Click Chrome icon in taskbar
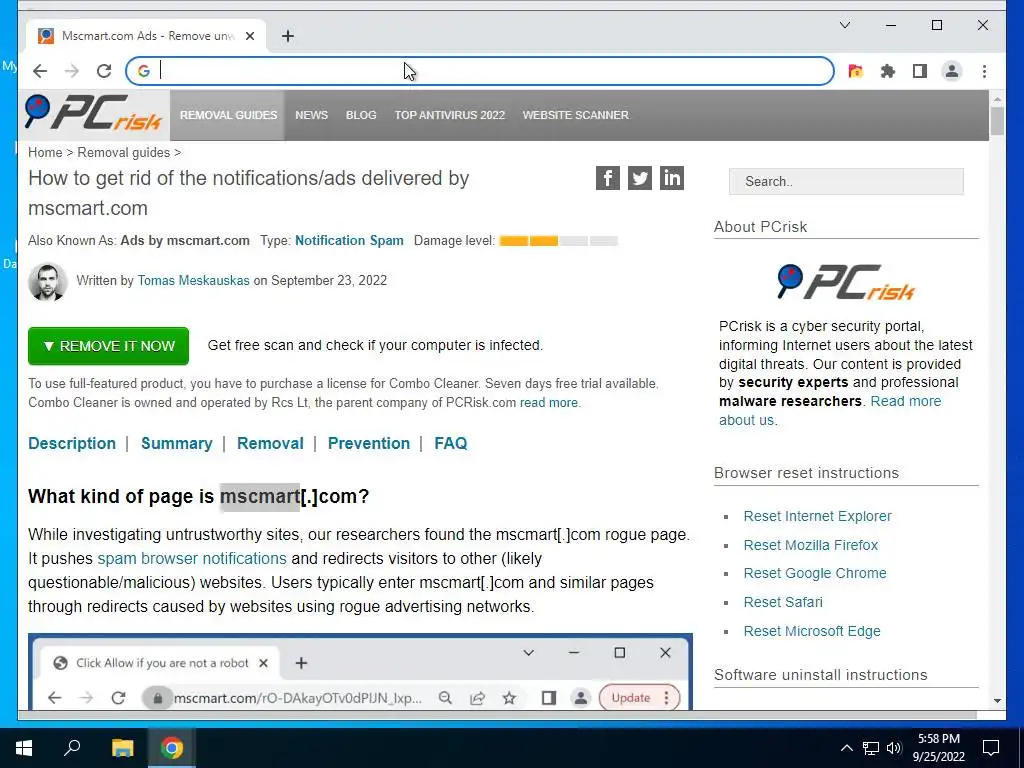Image resolution: width=1024 pixels, height=768 pixels. [172, 748]
